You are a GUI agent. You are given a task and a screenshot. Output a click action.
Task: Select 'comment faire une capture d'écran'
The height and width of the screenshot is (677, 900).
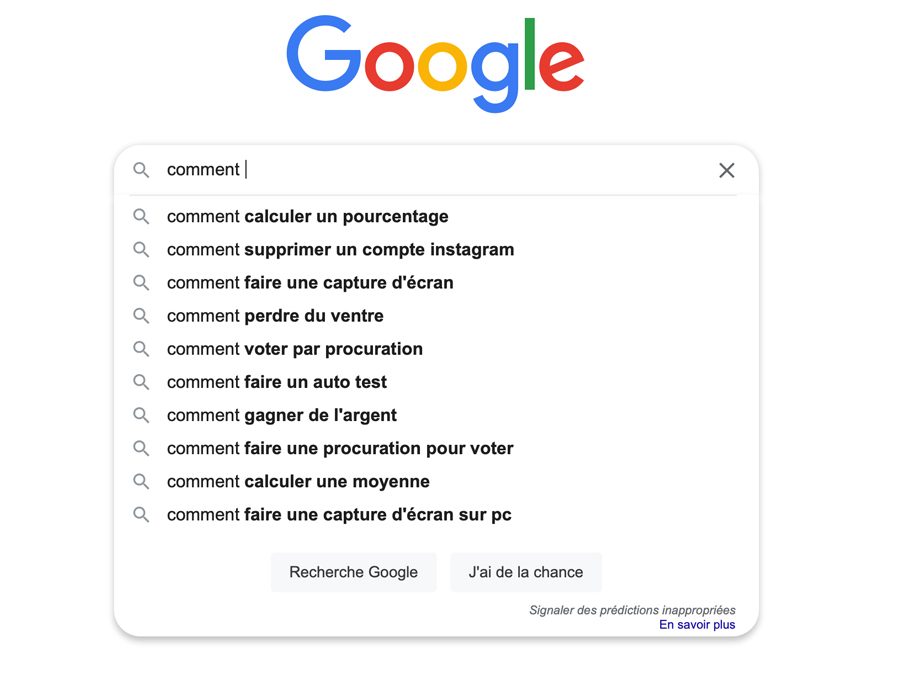310,282
